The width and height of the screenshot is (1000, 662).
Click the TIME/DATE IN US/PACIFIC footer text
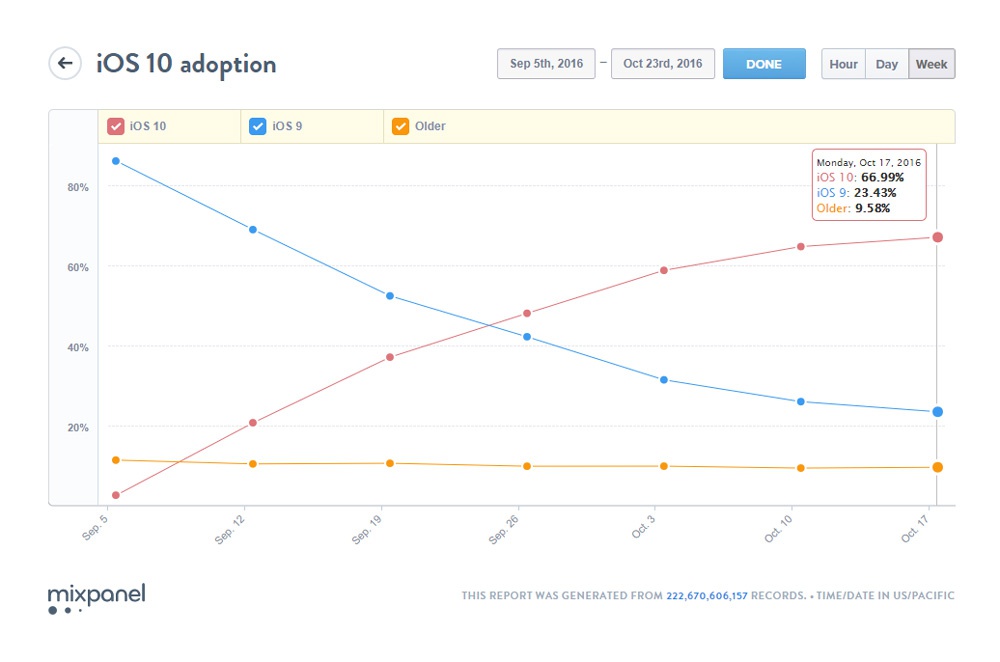click(x=885, y=596)
